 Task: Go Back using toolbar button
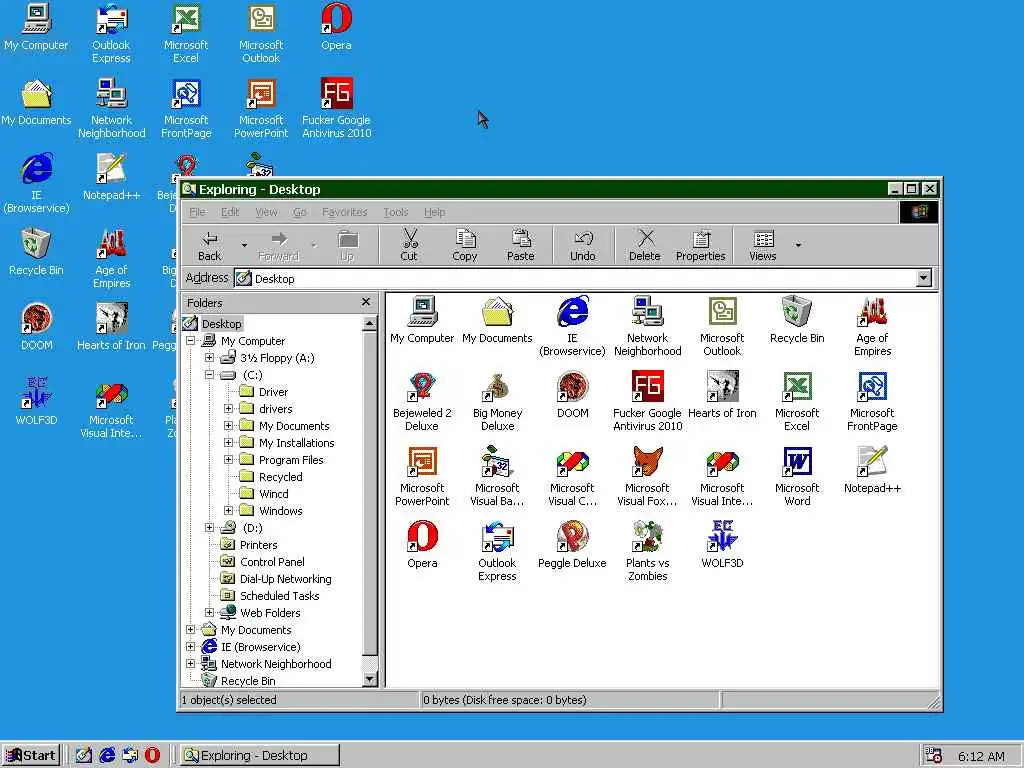(210, 245)
